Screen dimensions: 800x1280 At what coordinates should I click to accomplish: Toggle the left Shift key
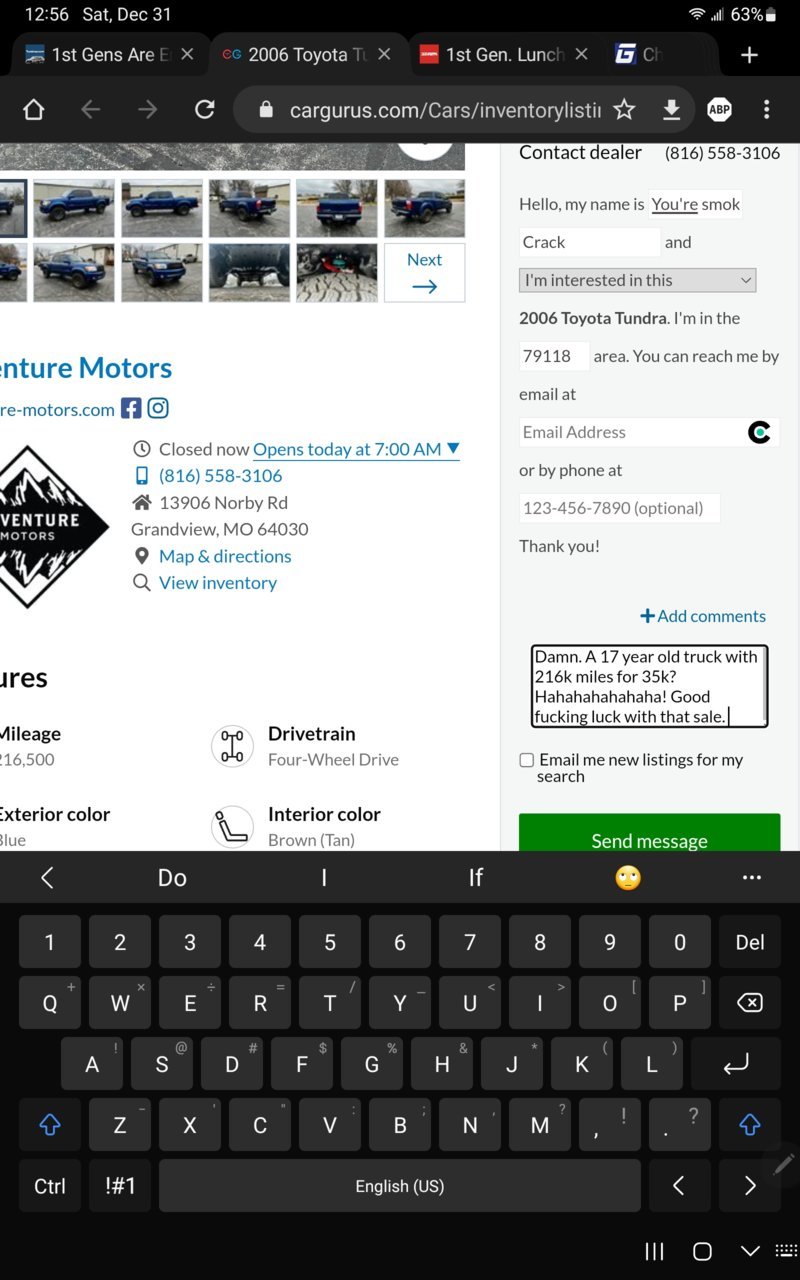[x=50, y=1125]
